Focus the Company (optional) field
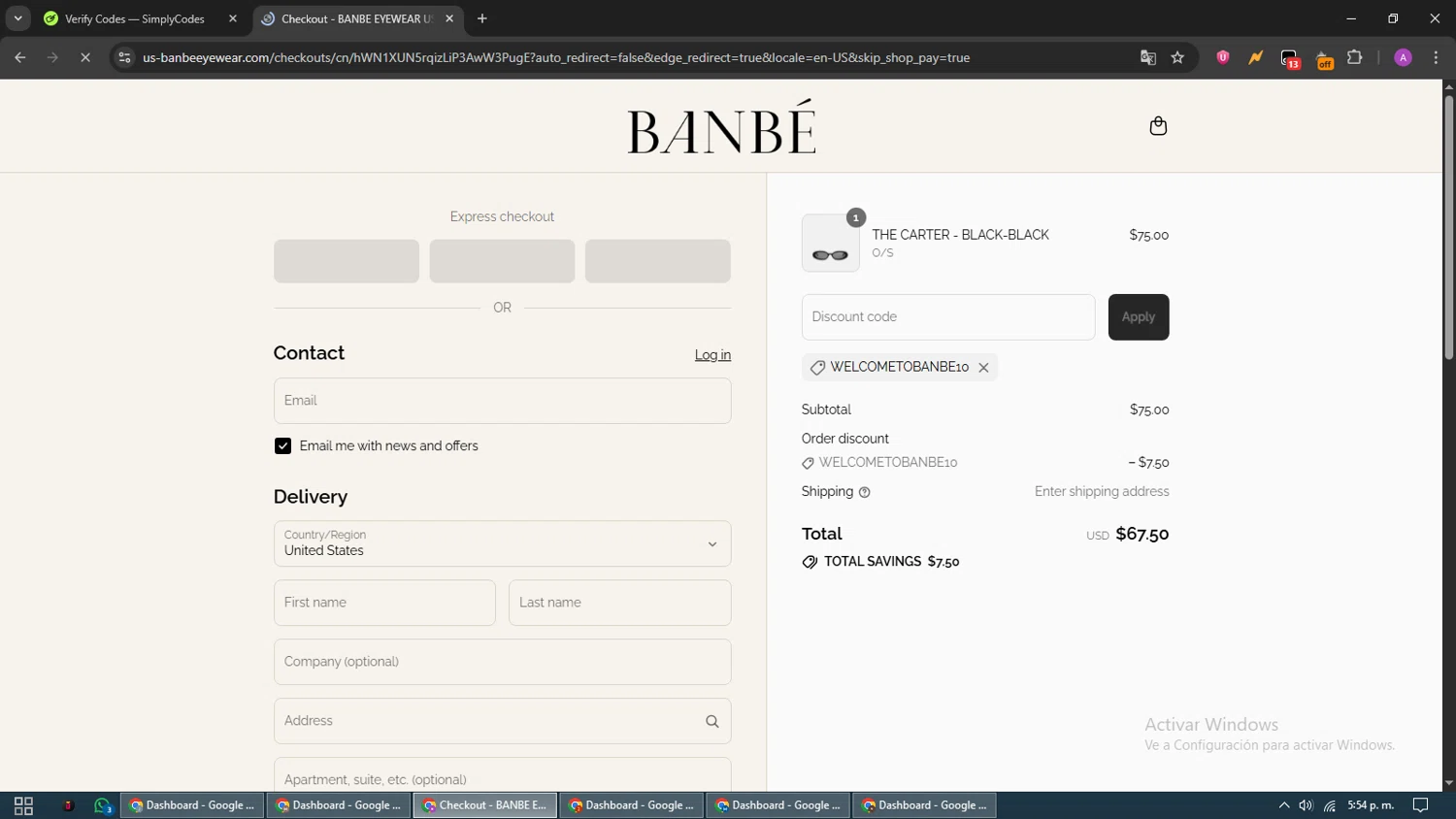The height and width of the screenshot is (819, 1456). click(502, 662)
